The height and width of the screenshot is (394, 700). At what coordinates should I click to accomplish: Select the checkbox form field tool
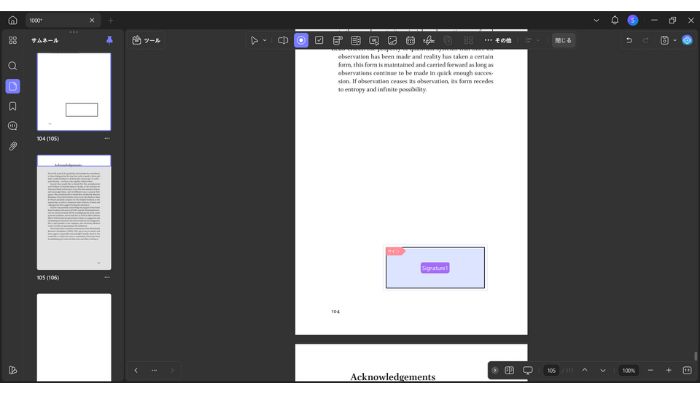coord(319,41)
